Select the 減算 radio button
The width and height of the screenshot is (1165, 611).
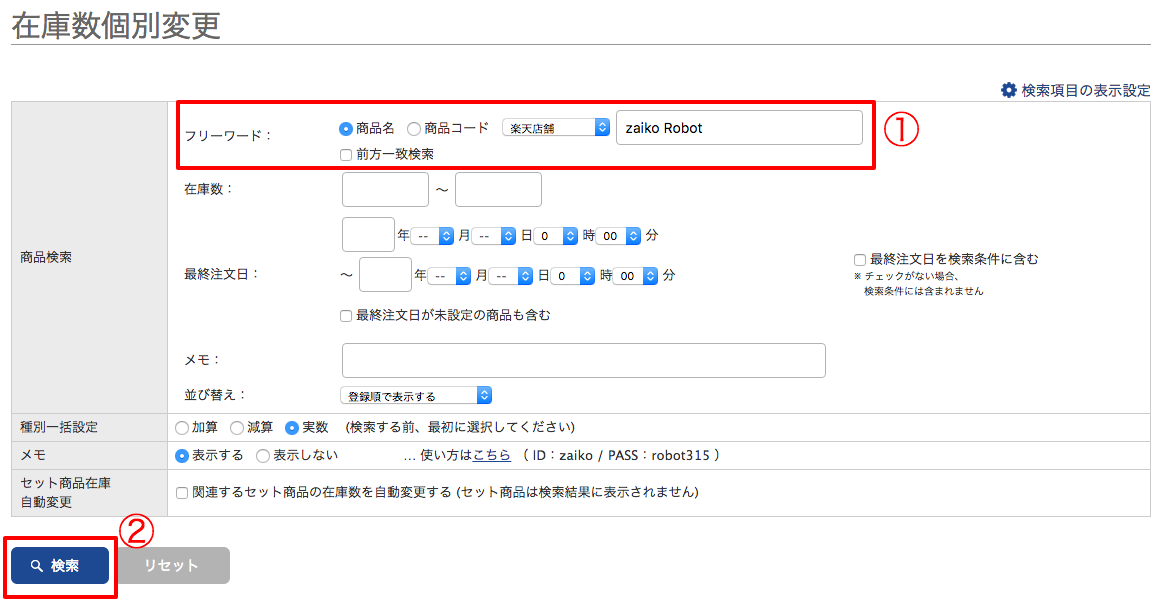point(237,428)
